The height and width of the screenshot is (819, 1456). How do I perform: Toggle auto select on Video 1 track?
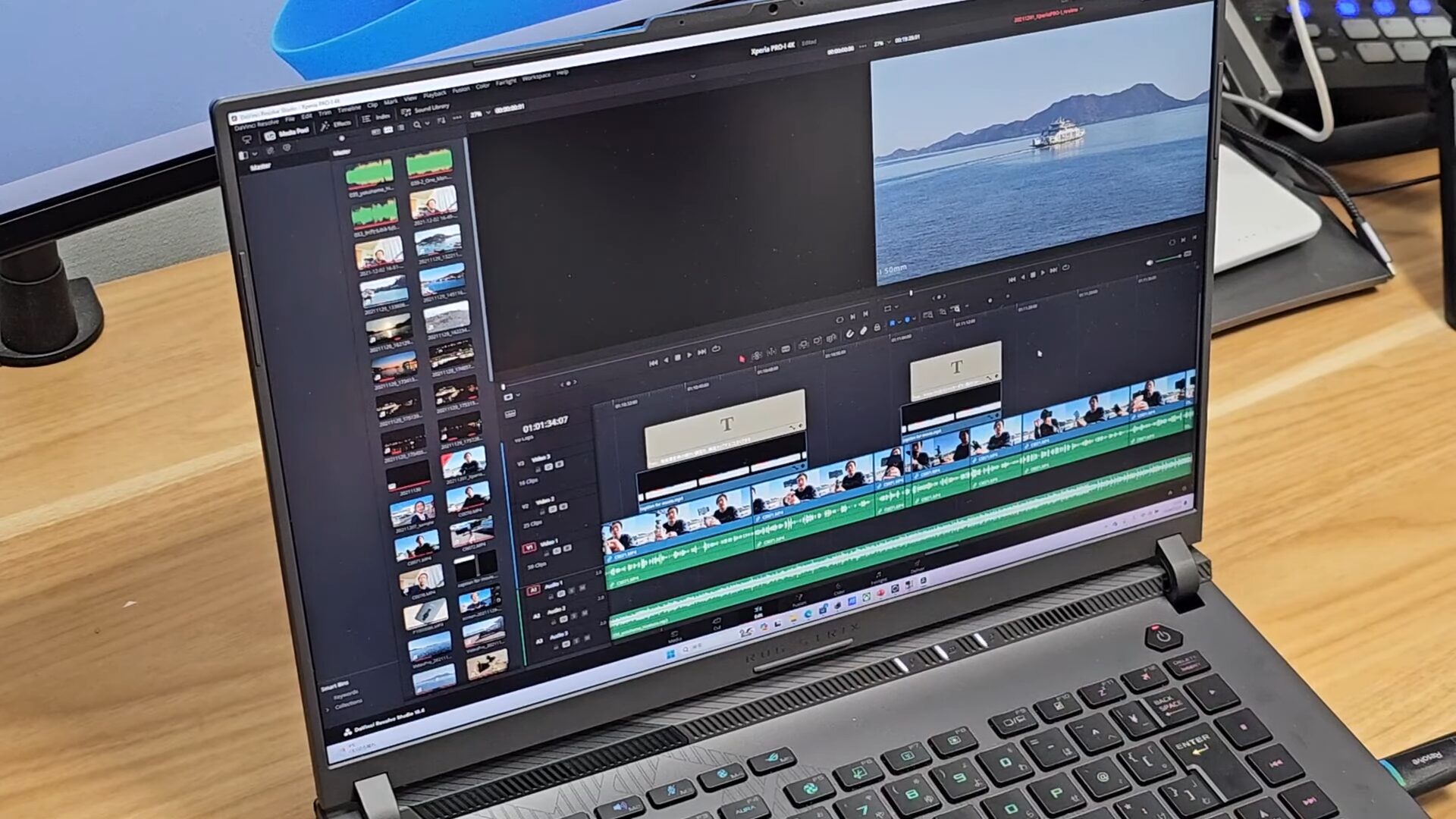(557, 551)
